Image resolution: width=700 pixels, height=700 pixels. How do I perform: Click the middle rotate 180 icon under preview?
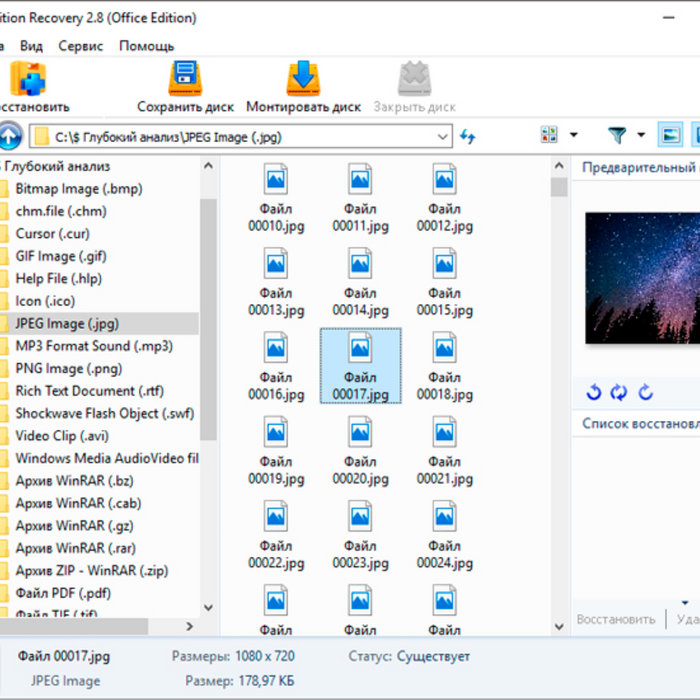(619, 392)
